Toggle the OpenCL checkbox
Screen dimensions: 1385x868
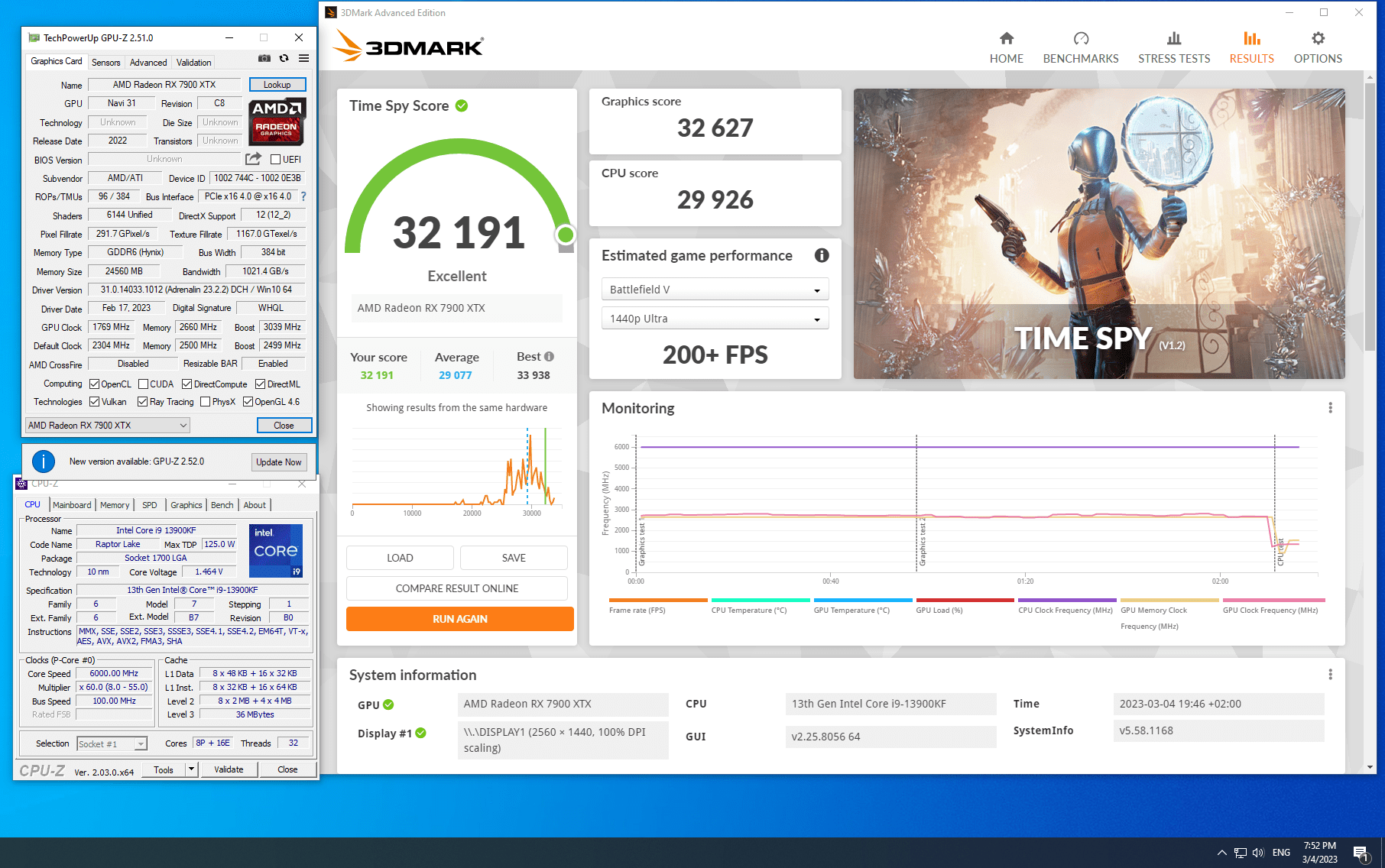[95, 384]
